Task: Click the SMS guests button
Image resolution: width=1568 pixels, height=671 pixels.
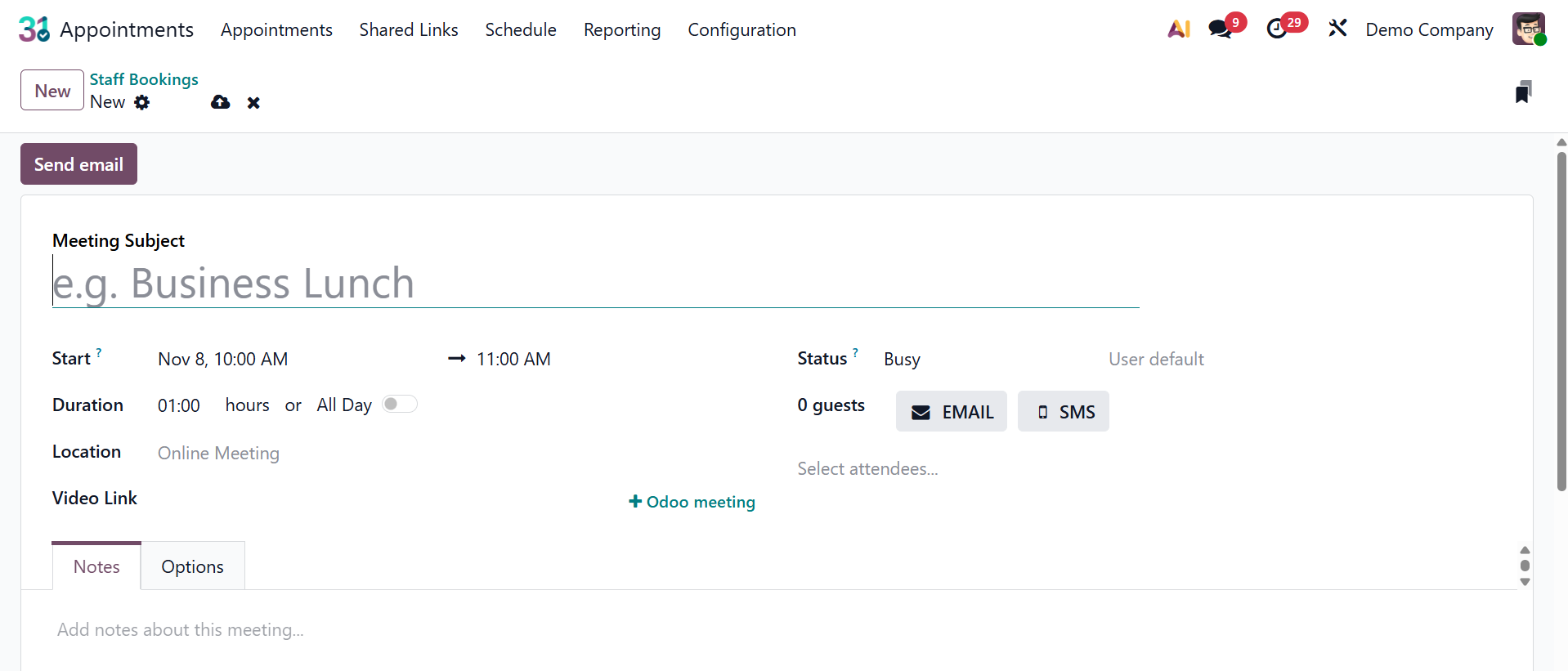Action: 1063,412
